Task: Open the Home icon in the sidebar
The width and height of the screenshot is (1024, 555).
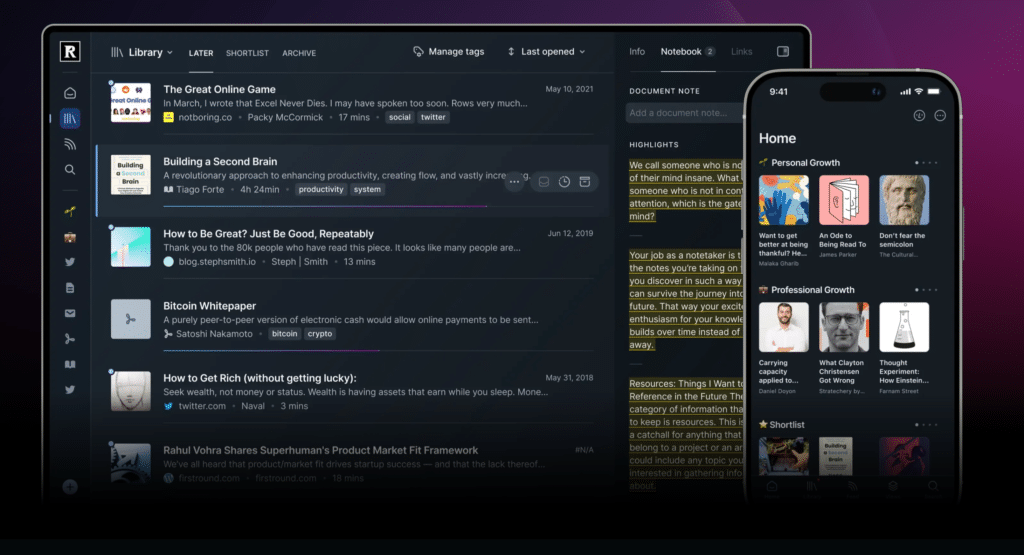Action: click(x=70, y=93)
